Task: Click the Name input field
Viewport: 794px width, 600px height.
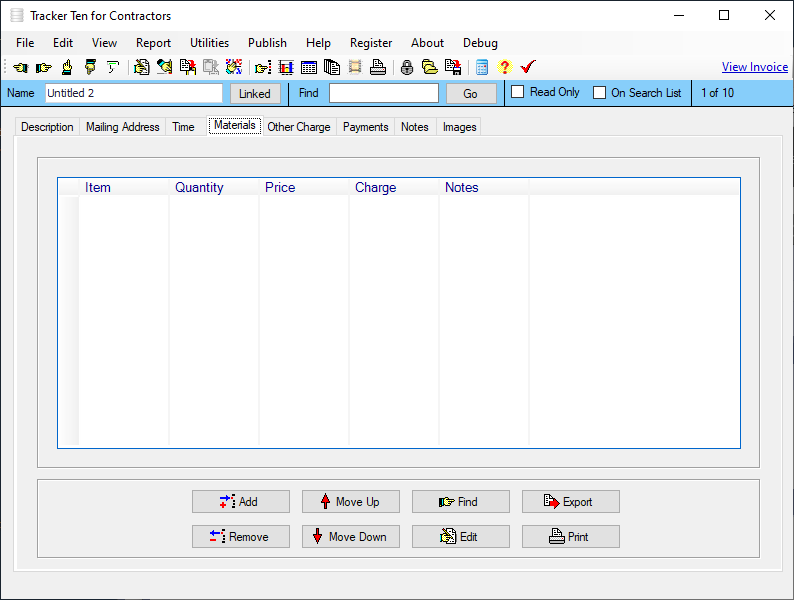Action: [x=134, y=93]
